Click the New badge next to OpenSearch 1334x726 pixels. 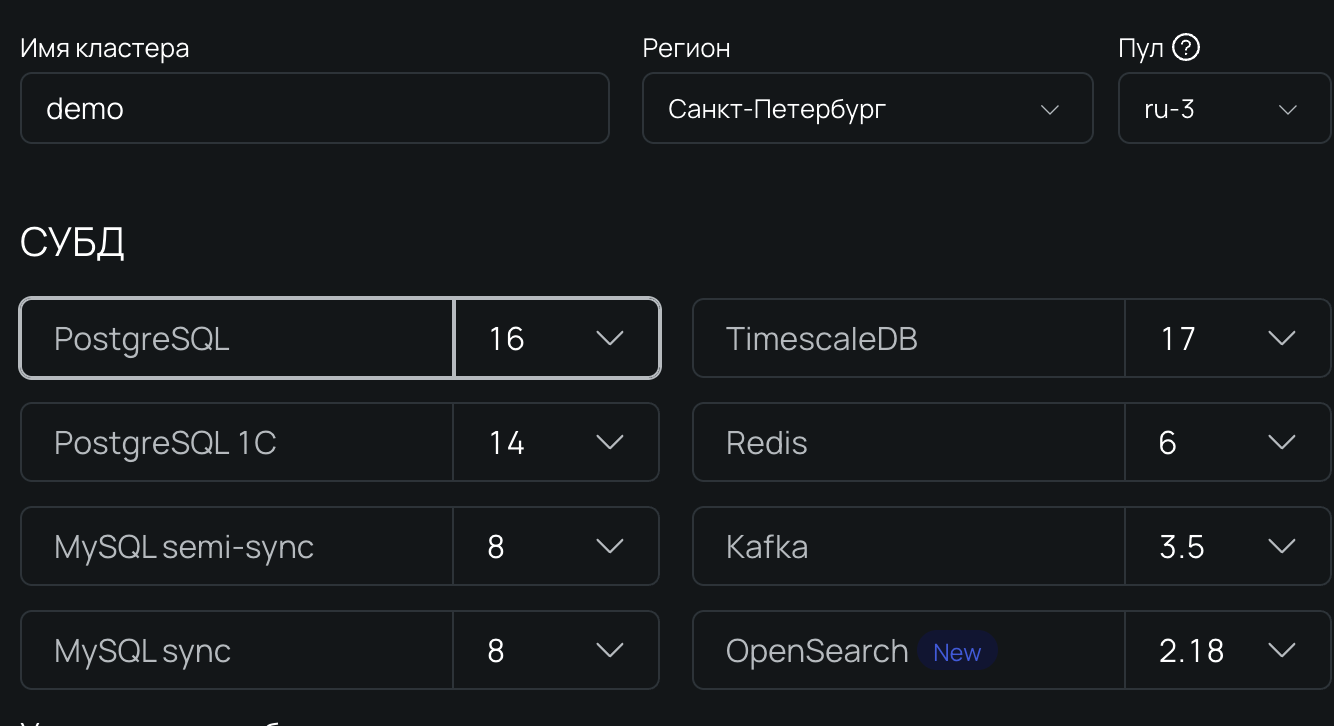957,652
